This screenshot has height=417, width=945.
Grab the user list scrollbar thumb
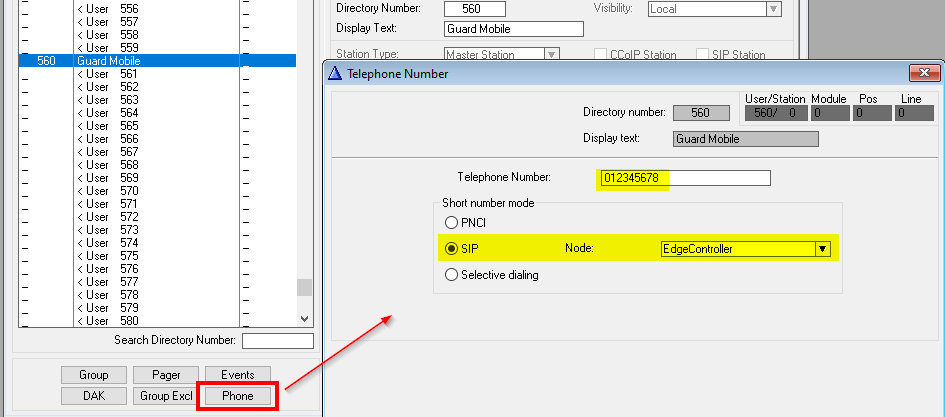click(304, 287)
